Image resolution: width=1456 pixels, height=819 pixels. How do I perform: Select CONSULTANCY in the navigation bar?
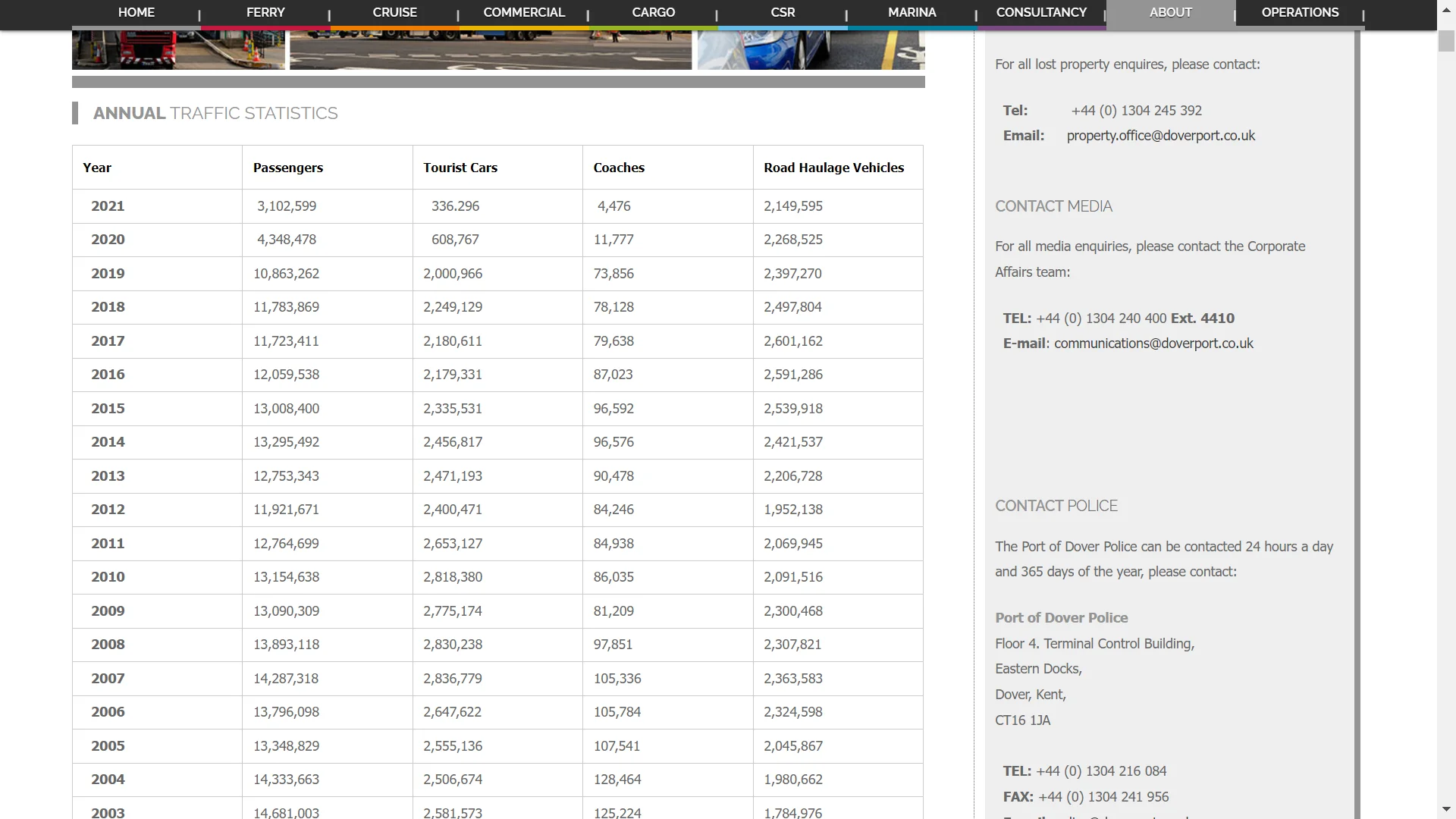1041,13
